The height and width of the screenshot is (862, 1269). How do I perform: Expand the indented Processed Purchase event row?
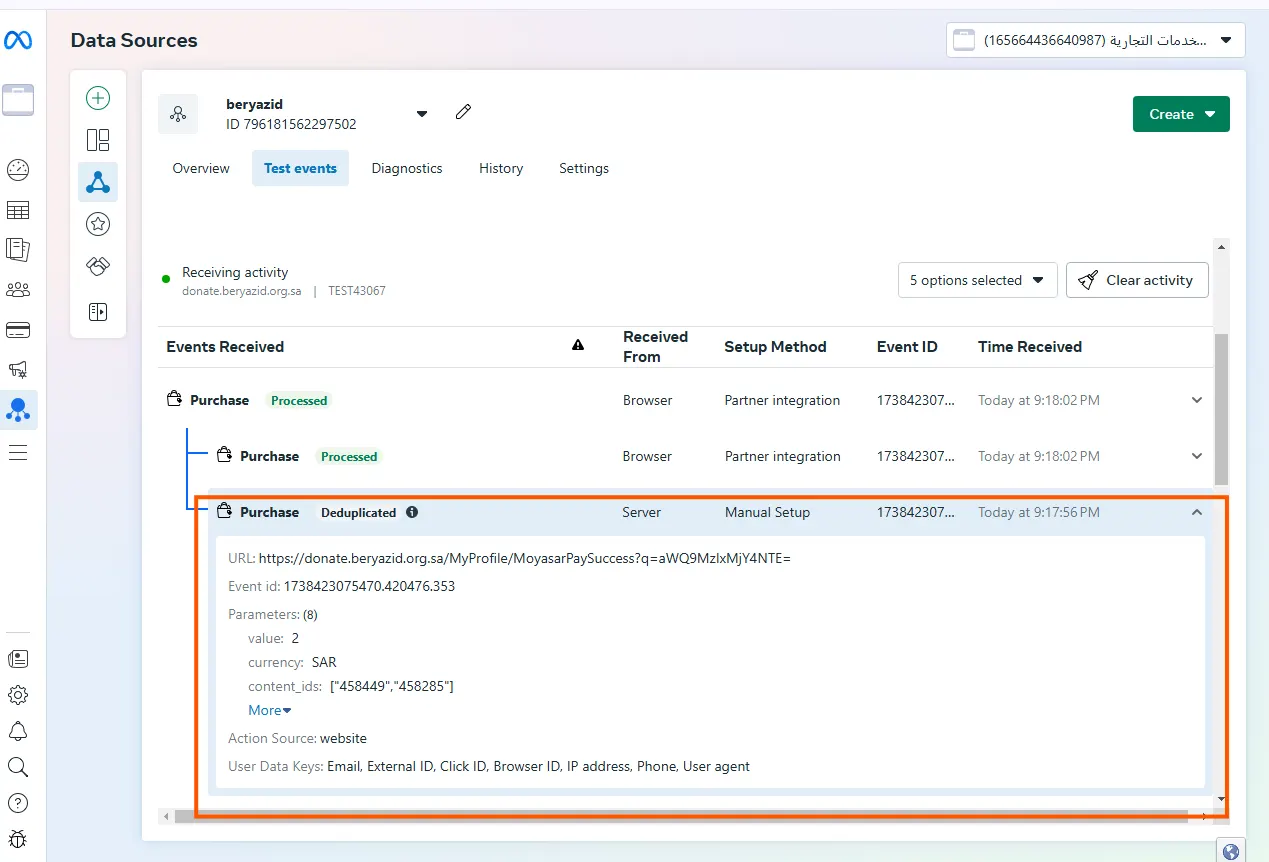pyautogui.click(x=1197, y=456)
